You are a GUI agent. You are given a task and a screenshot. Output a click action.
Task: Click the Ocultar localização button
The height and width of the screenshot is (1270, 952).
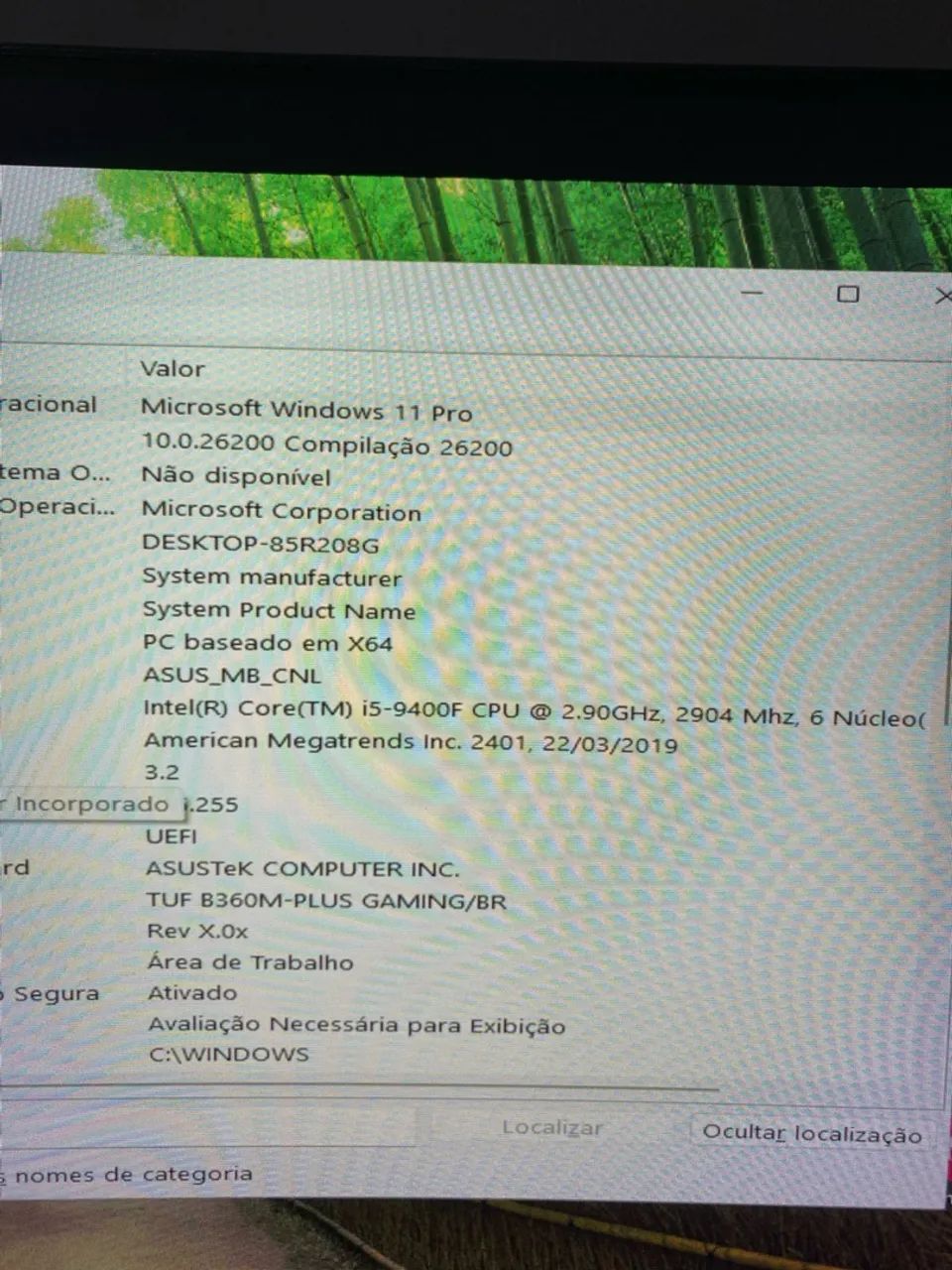811,1134
